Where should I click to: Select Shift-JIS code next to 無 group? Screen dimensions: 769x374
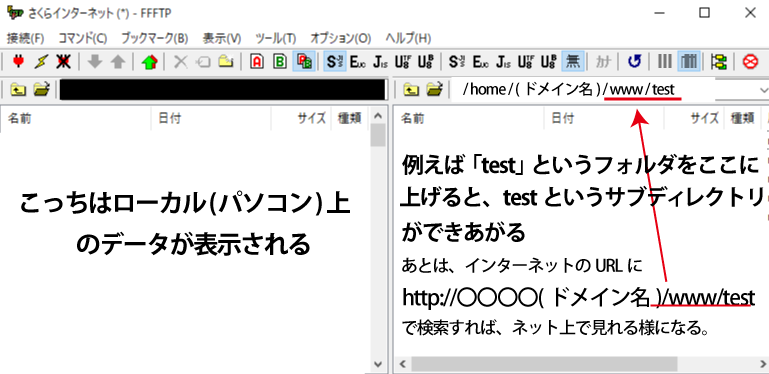pos(457,62)
